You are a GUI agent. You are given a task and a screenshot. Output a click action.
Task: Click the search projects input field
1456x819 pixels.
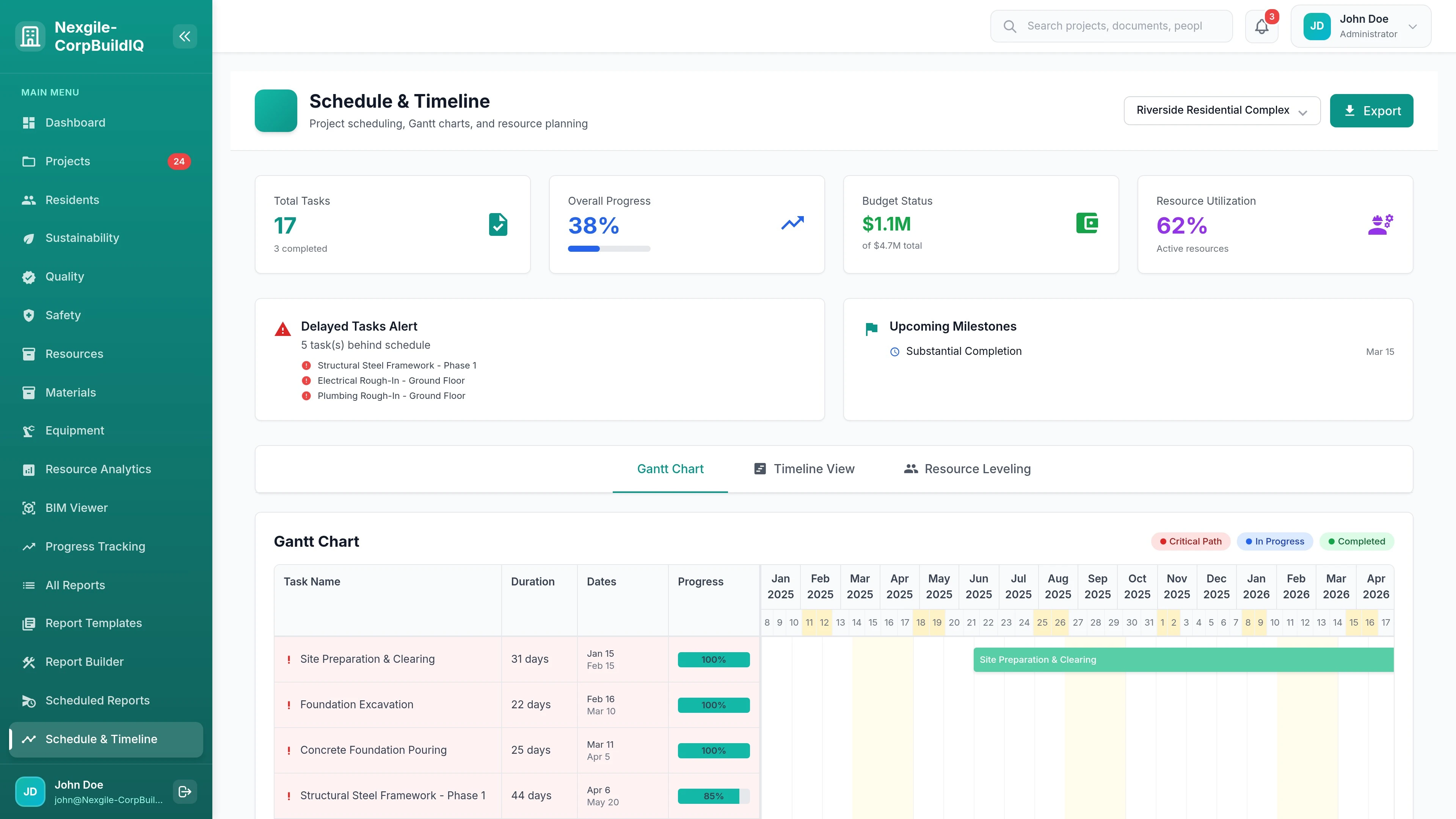(x=1111, y=26)
